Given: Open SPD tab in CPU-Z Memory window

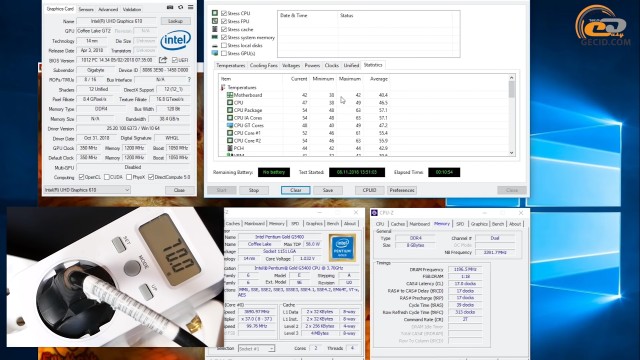Looking at the screenshot, I should point(460,224).
